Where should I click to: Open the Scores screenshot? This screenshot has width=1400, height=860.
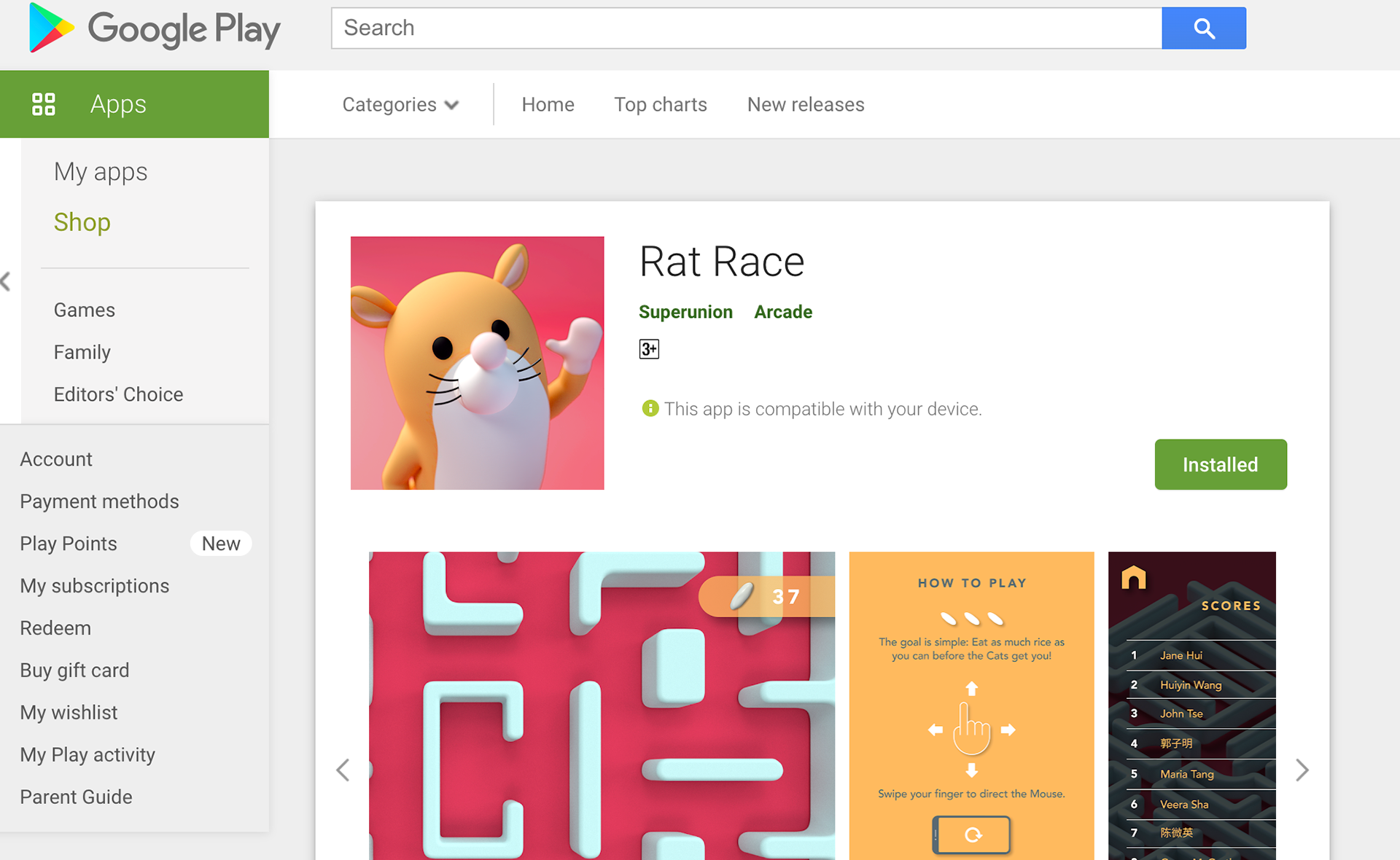click(x=1192, y=705)
